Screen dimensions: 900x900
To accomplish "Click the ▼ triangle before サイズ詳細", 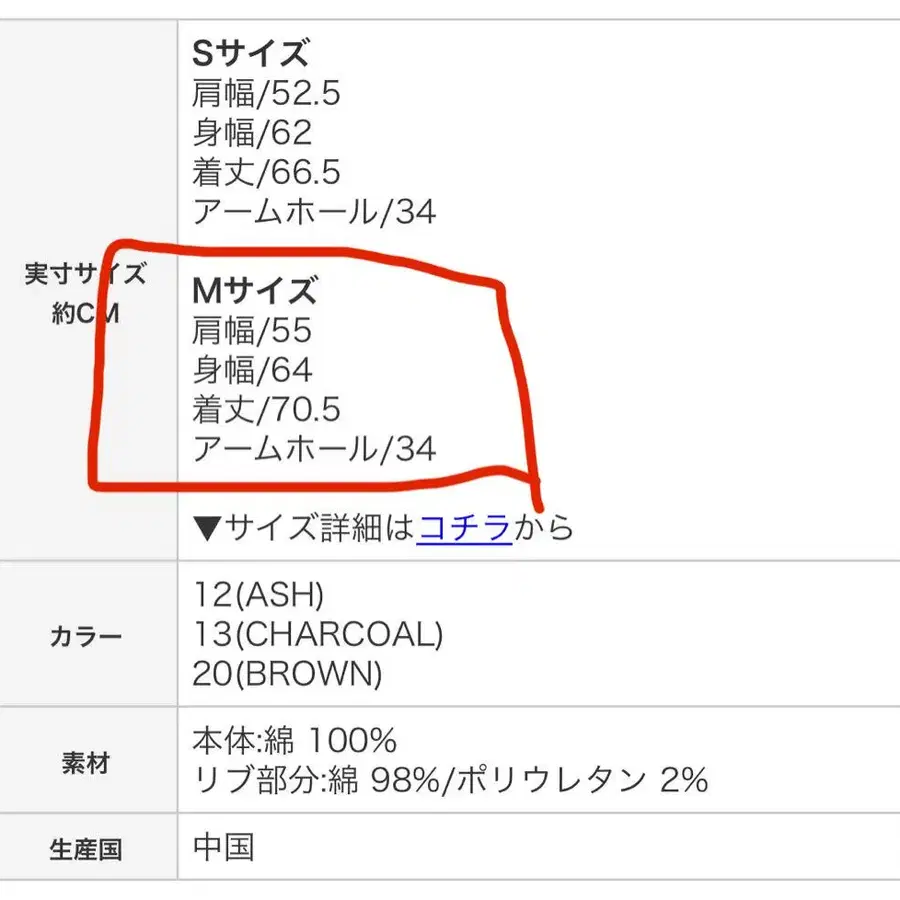I will [205, 527].
